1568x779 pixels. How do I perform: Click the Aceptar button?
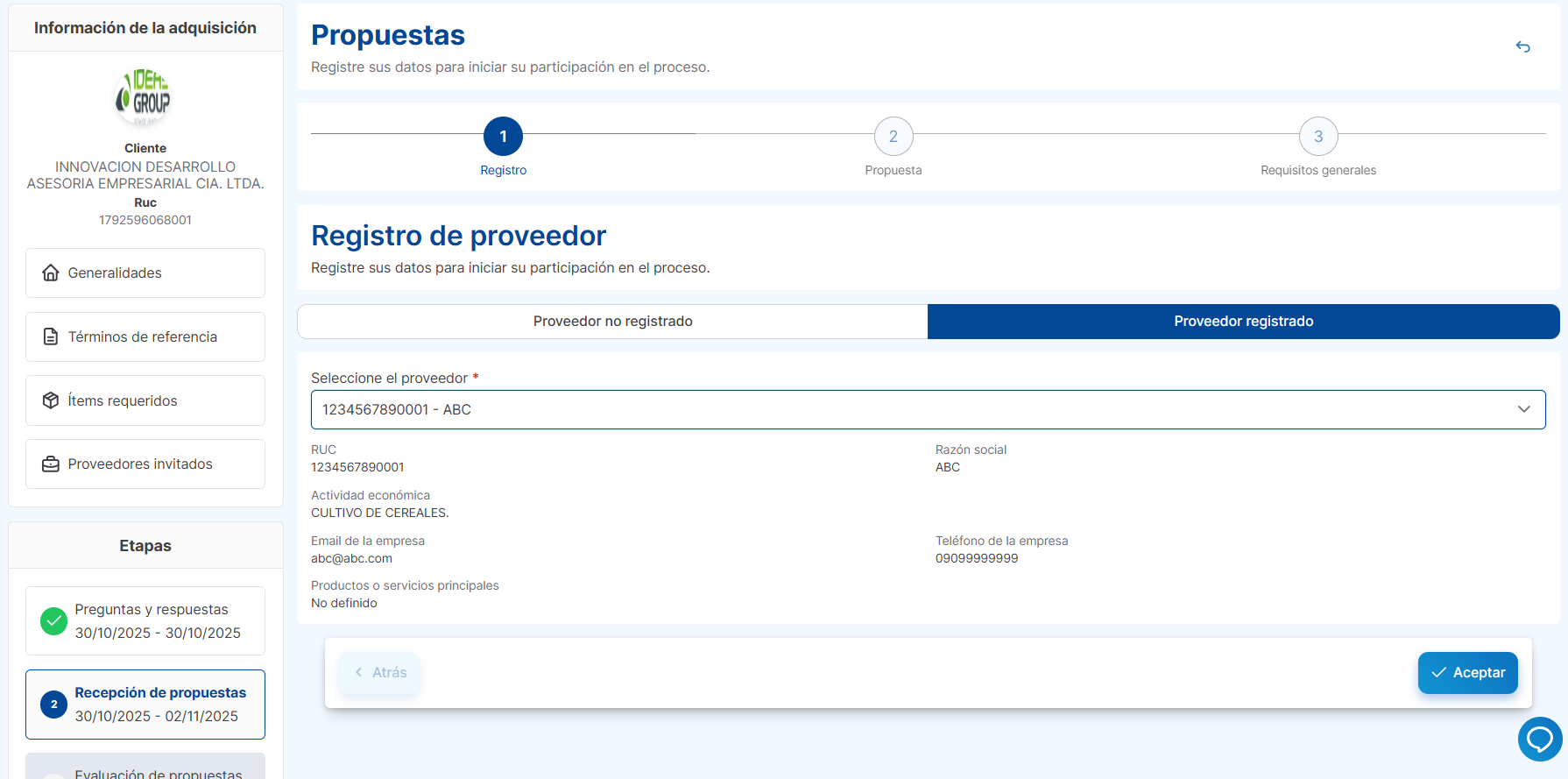pyautogui.click(x=1468, y=672)
